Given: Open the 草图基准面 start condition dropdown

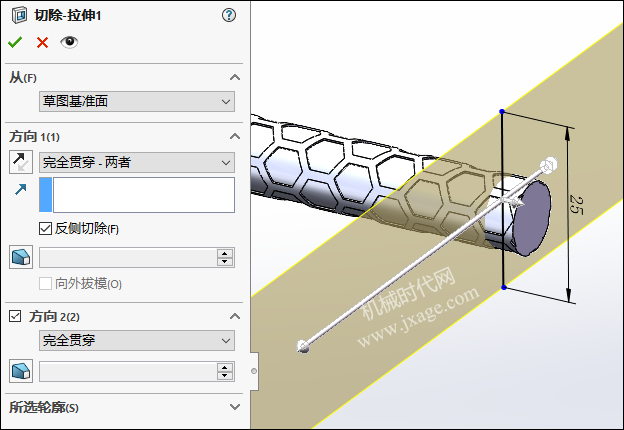Looking at the screenshot, I should point(137,101).
